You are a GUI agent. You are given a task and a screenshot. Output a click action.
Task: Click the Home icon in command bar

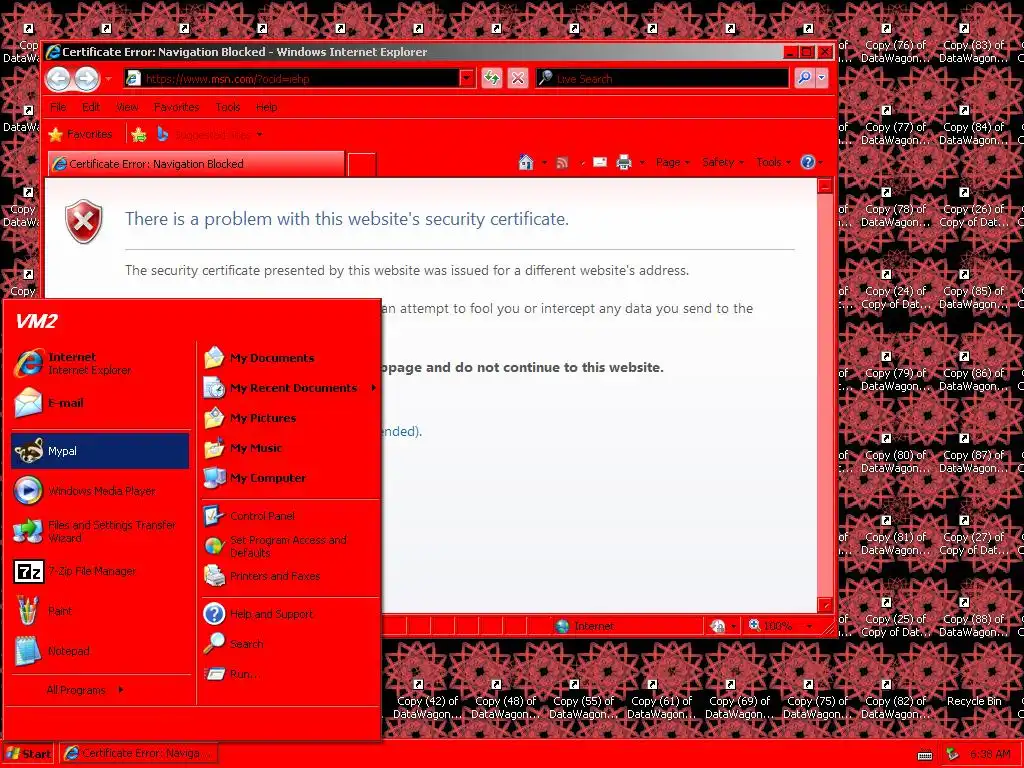(526, 163)
